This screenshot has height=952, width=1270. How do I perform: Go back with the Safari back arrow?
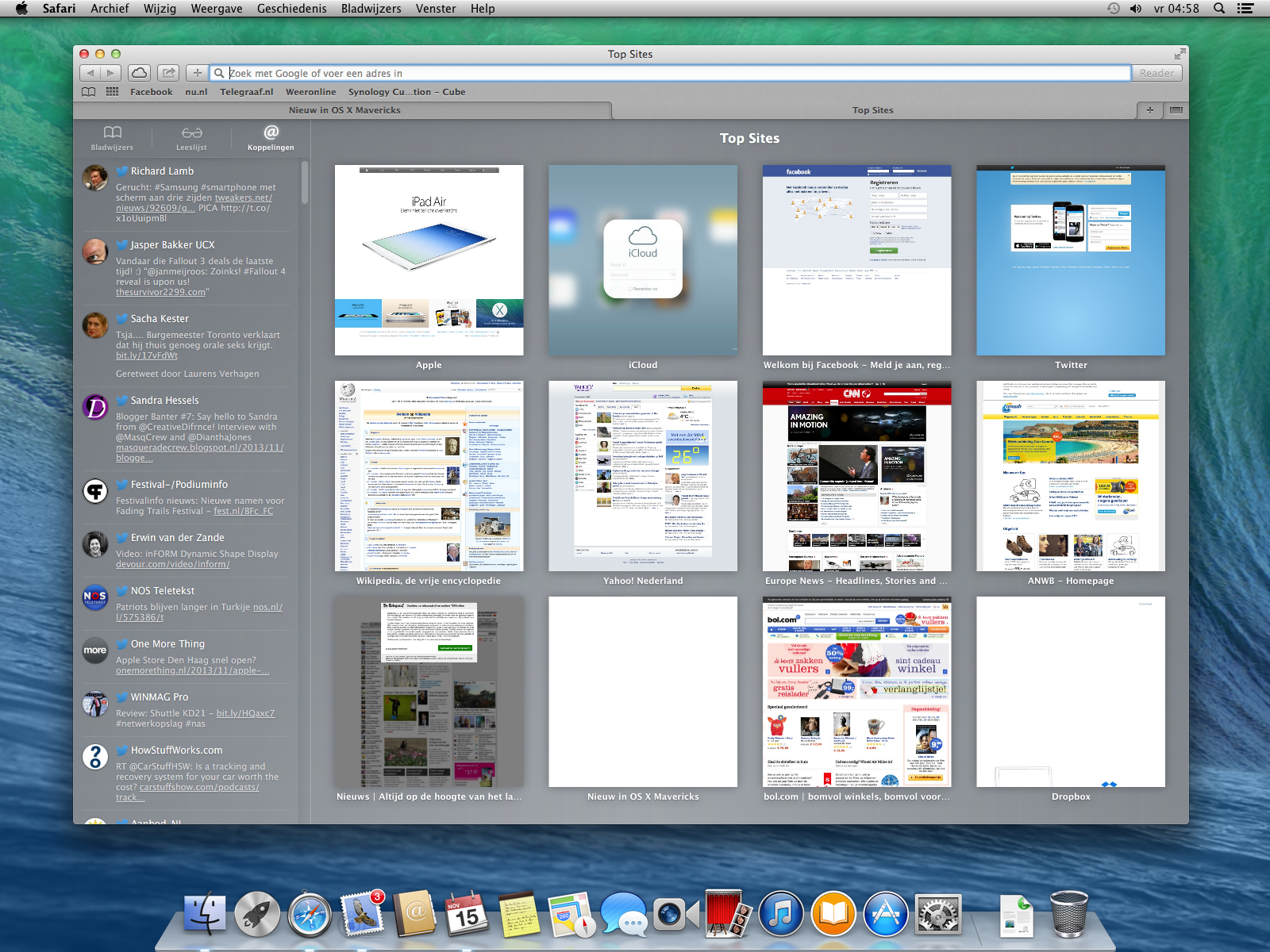click(90, 73)
